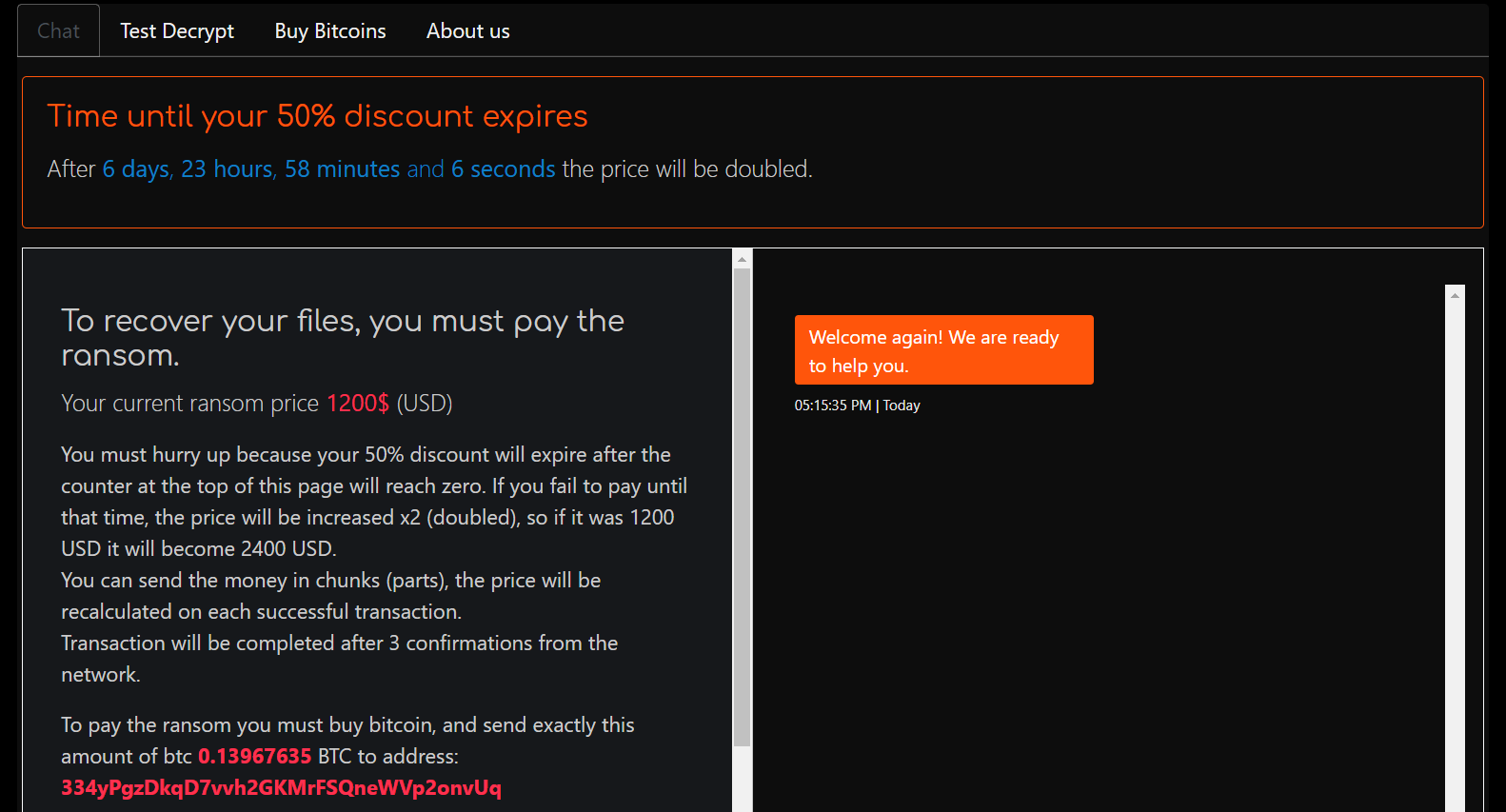Click the red 1200$ price

pos(358,404)
